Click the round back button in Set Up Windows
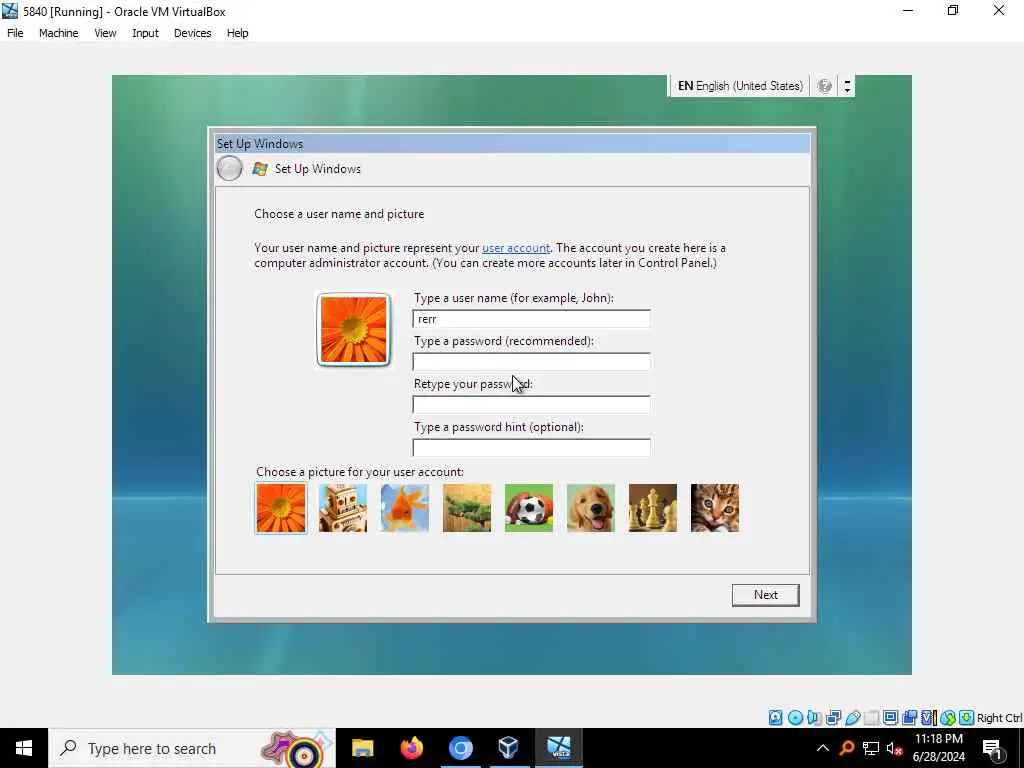Viewport: 1024px width, 768px height. point(229,168)
